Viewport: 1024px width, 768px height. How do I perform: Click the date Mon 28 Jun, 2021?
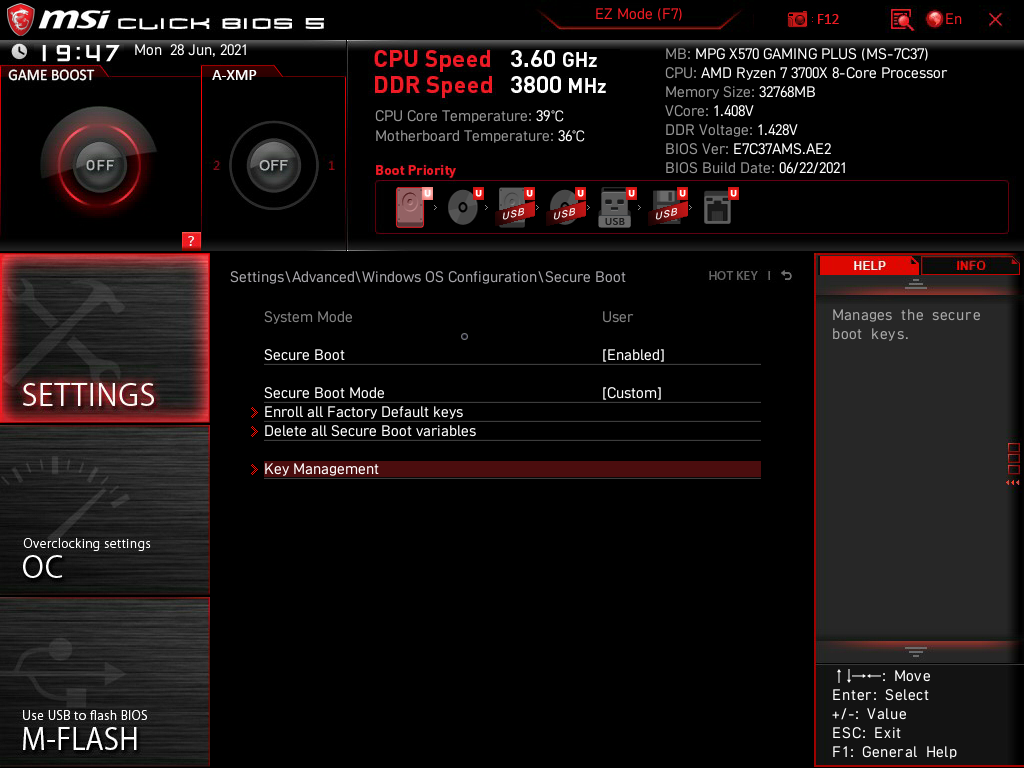(x=191, y=50)
